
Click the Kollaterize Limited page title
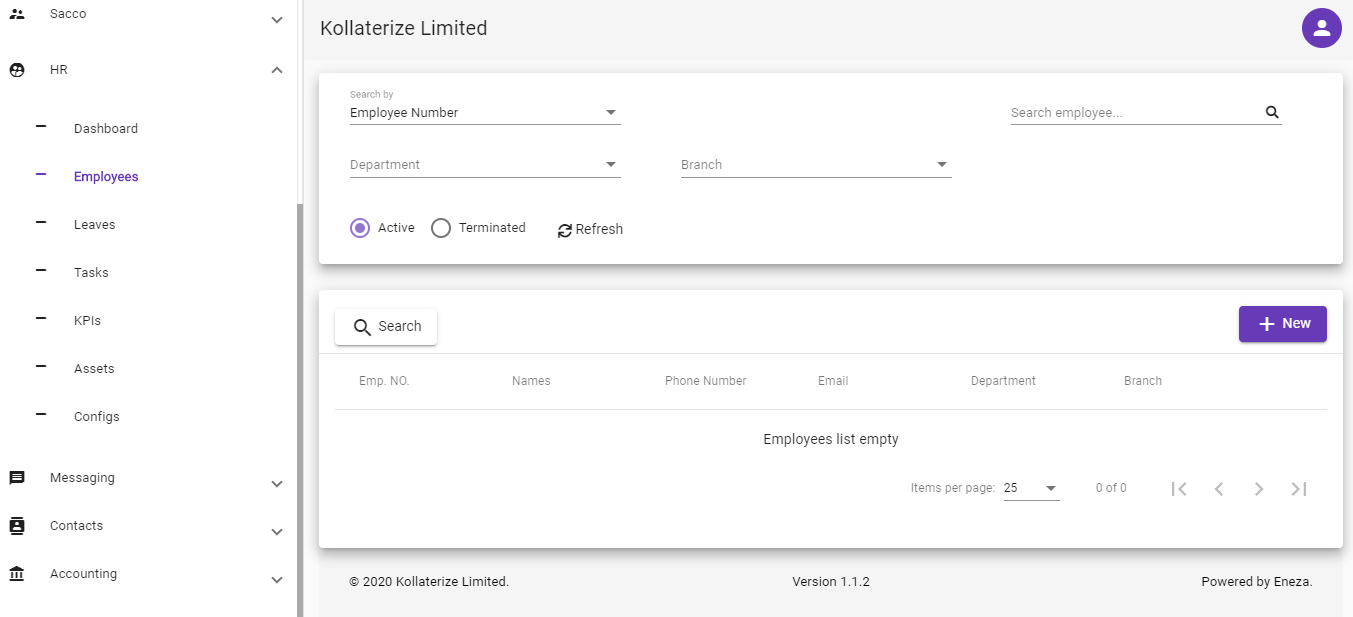coord(404,28)
